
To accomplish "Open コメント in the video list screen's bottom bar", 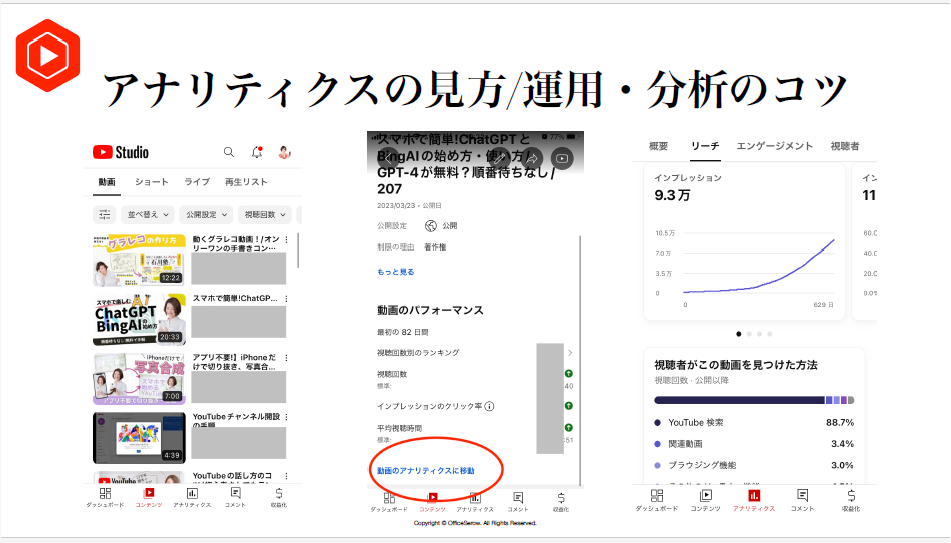I will point(235,497).
